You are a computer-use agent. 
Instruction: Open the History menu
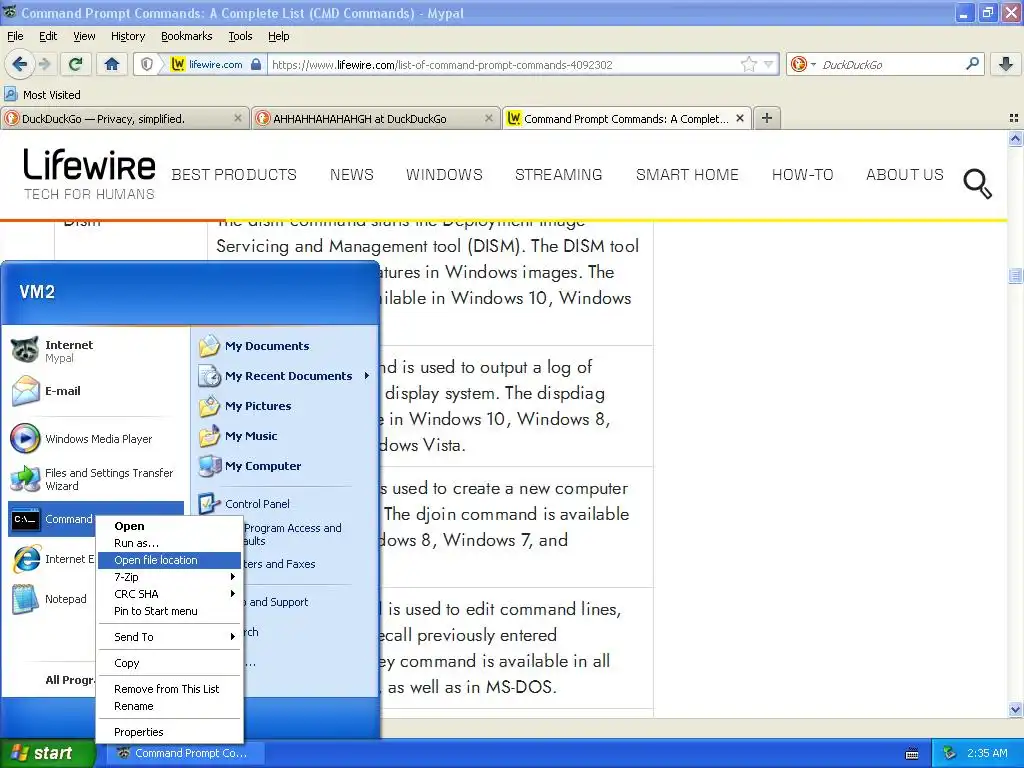[128, 36]
